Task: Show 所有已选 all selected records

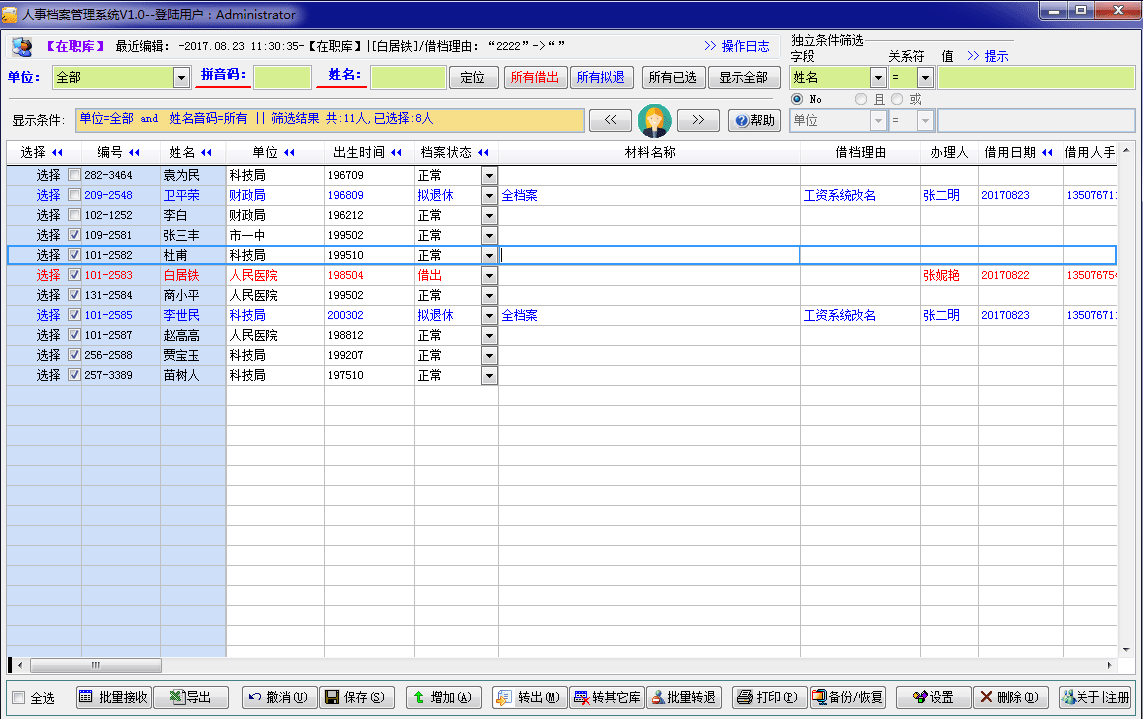Action: [x=672, y=77]
